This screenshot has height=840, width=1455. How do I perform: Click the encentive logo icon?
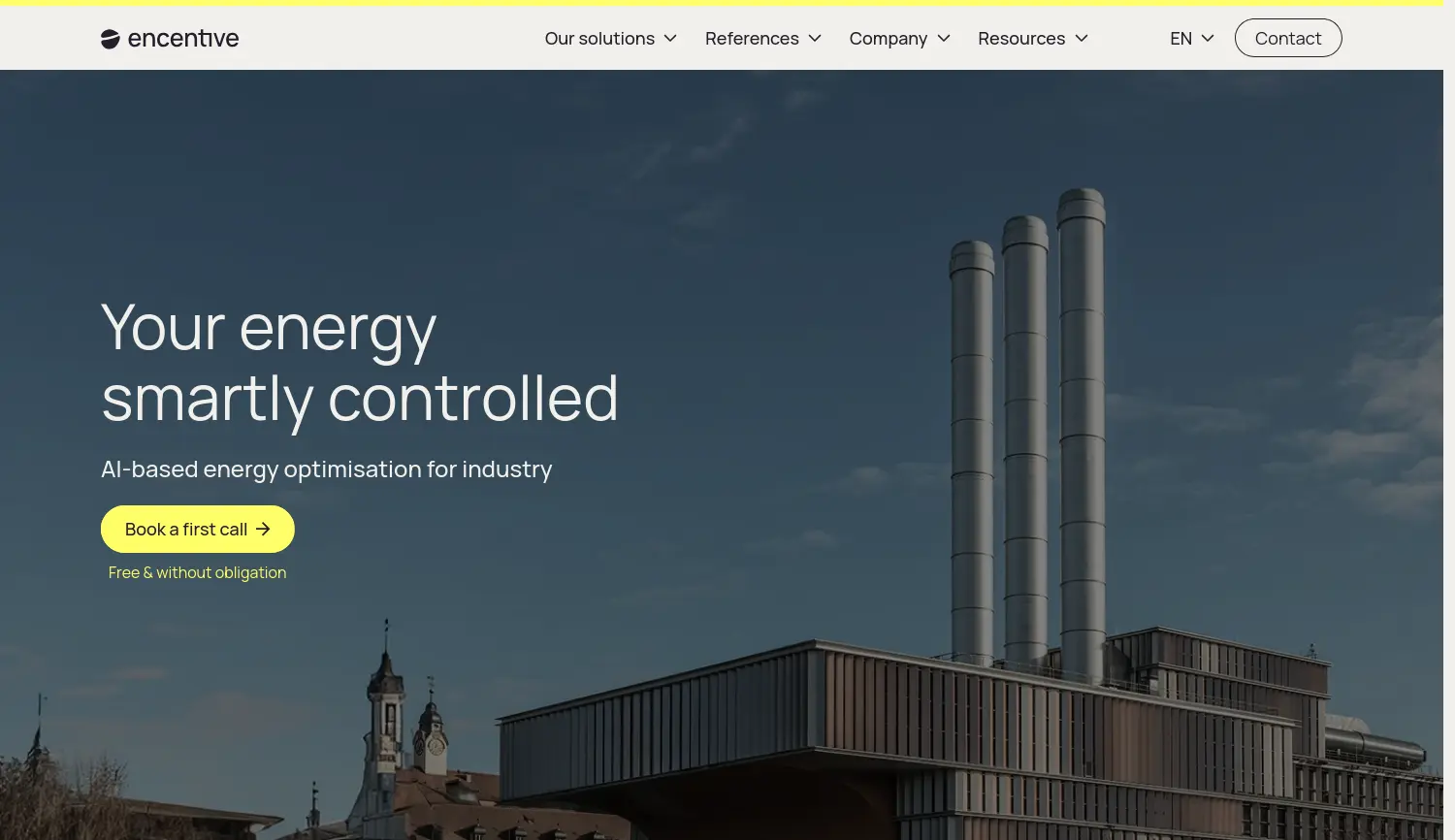click(x=110, y=38)
